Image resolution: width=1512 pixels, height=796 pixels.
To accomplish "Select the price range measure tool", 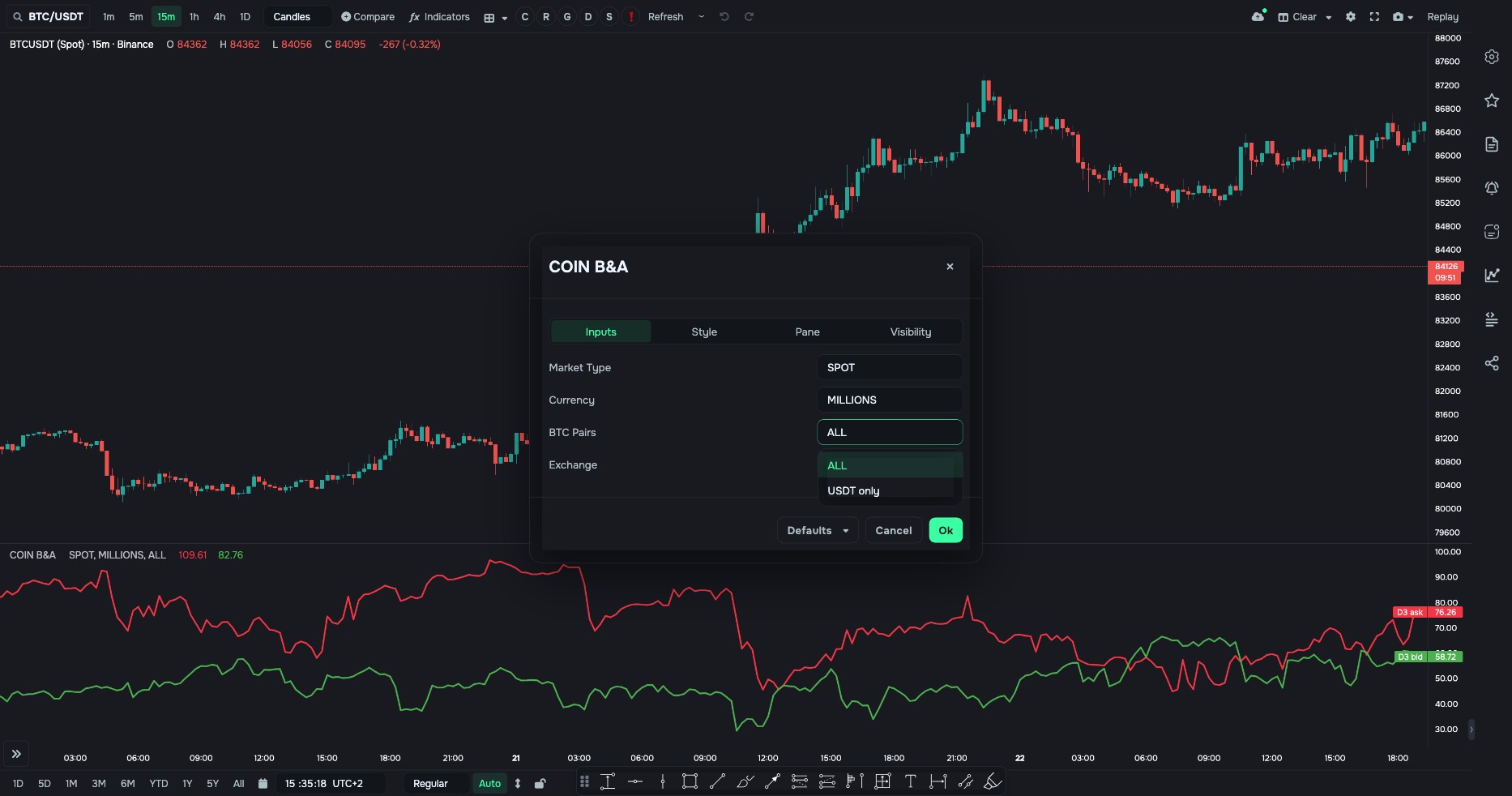I will (x=608, y=781).
